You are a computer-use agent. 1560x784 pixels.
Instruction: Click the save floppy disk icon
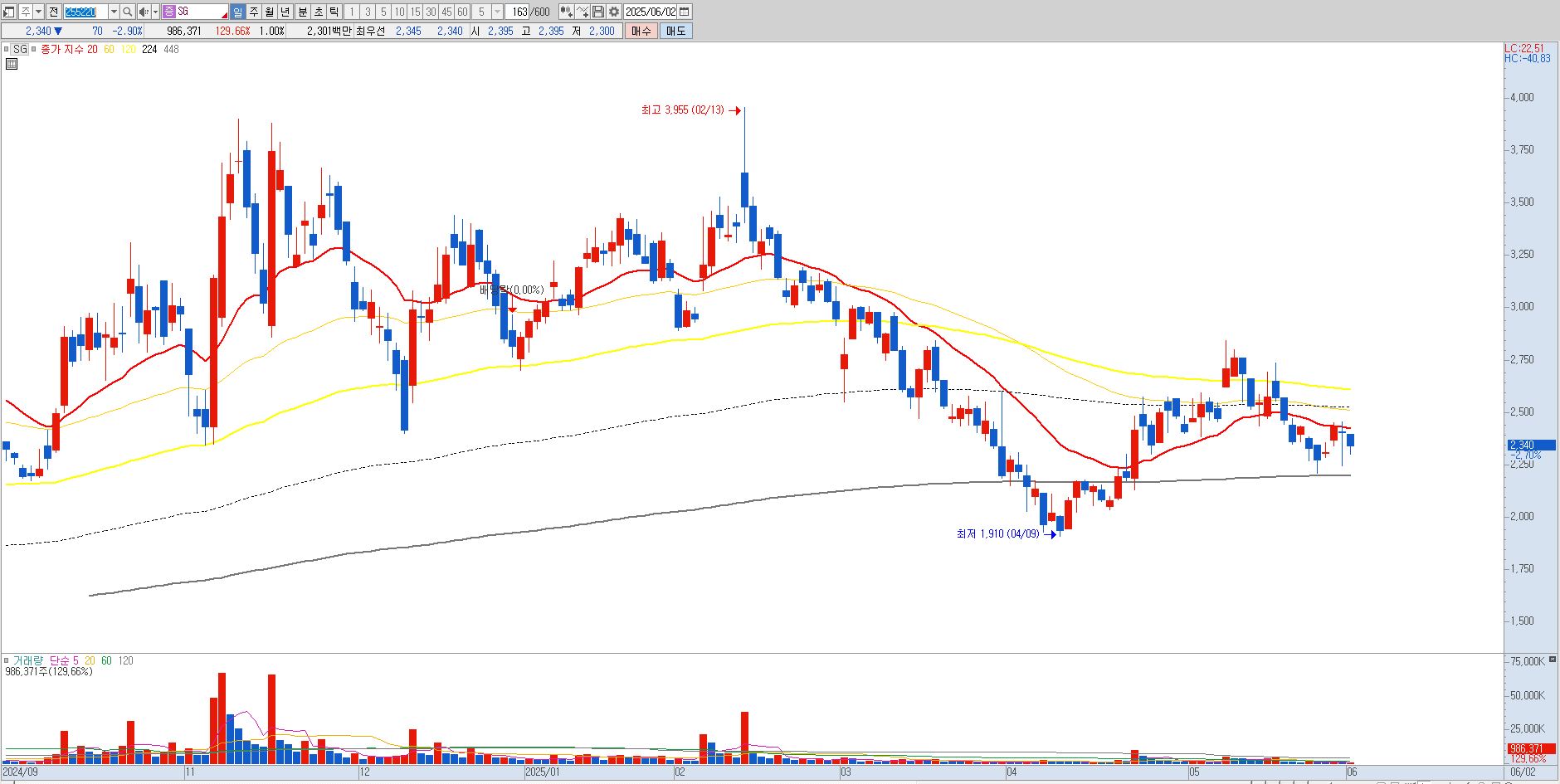coord(598,12)
